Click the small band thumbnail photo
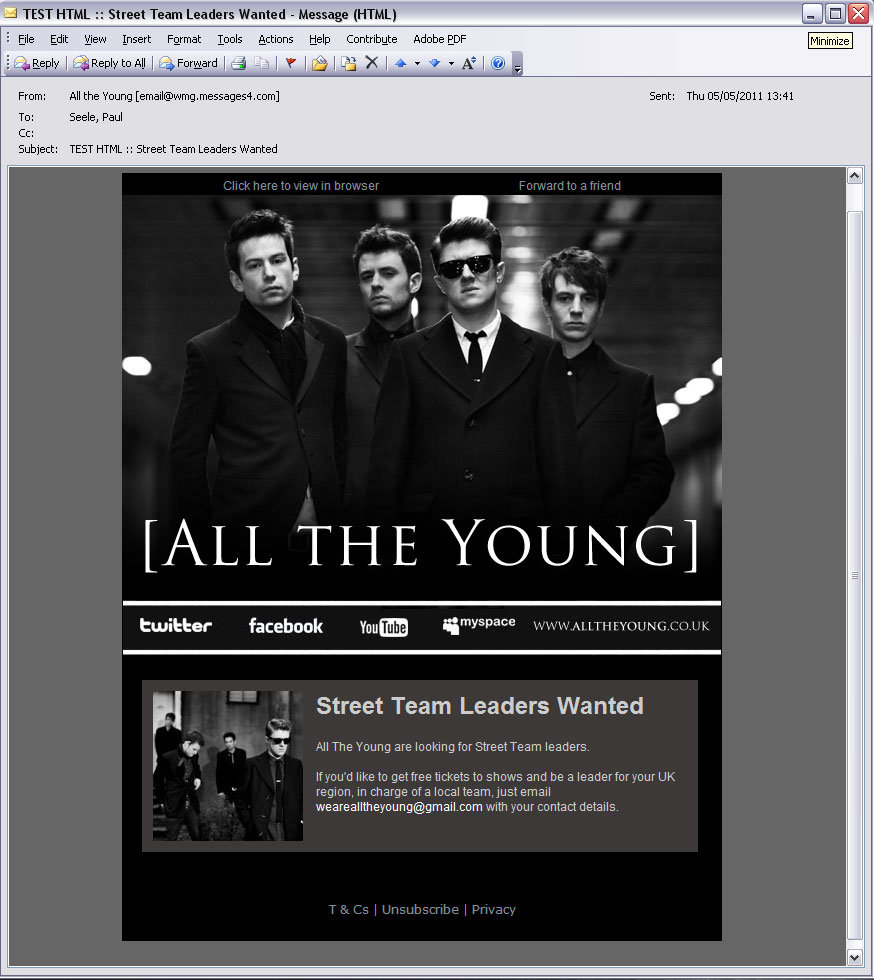Screen dimensions: 874x980 click(x=228, y=766)
